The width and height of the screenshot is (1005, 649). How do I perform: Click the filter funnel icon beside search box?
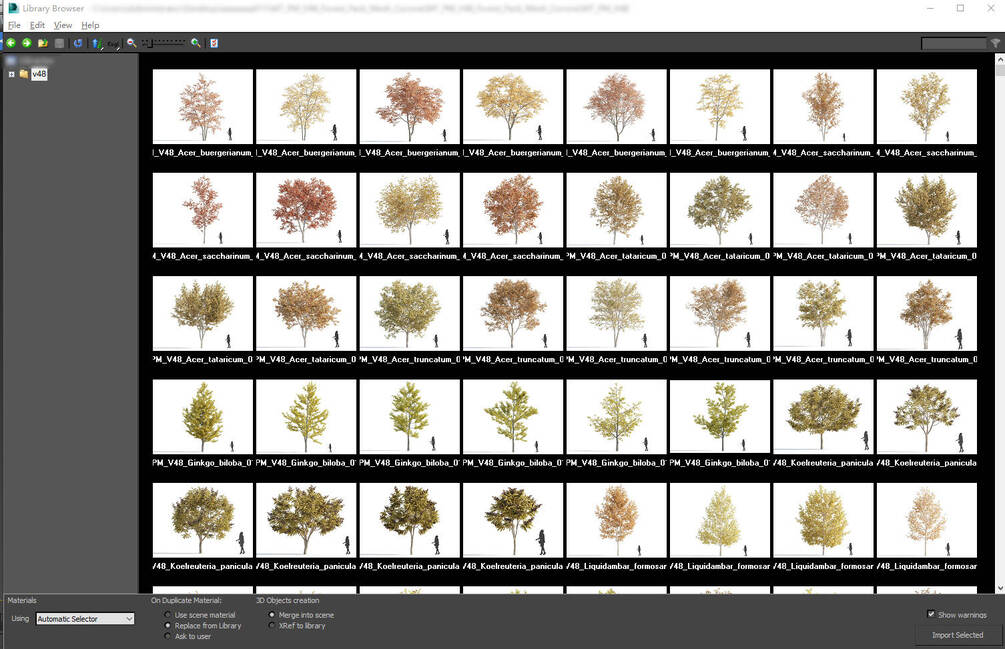995,43
